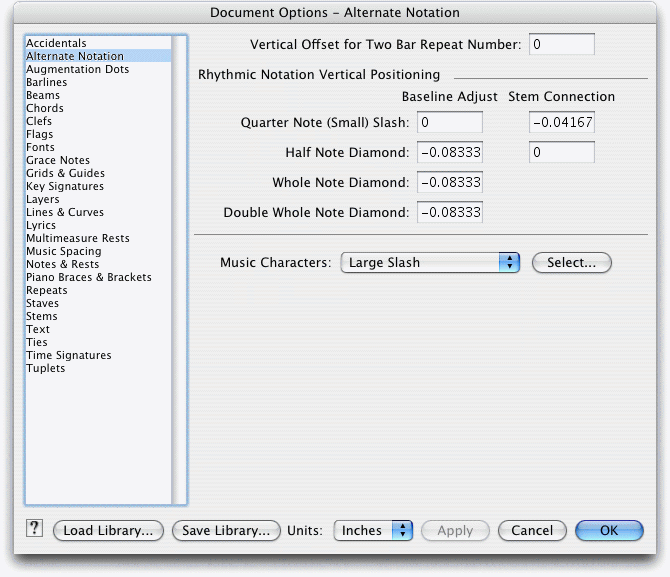The width and height of the screenshot is (670, 577).
Task: Choose Multimeasure Rests category
Action: pos(98,238)
